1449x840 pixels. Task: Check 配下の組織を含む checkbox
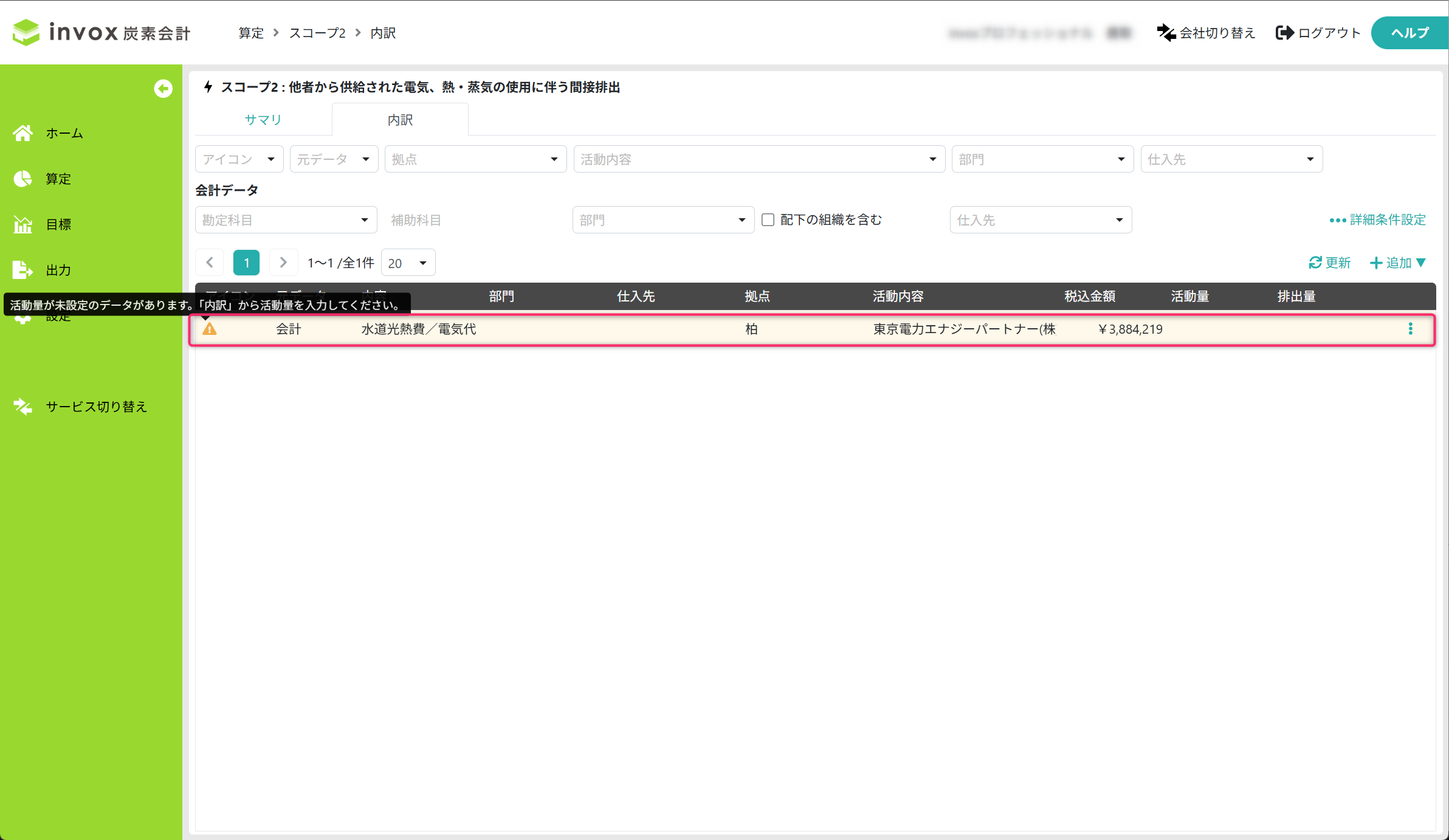(x=768, y=219)
